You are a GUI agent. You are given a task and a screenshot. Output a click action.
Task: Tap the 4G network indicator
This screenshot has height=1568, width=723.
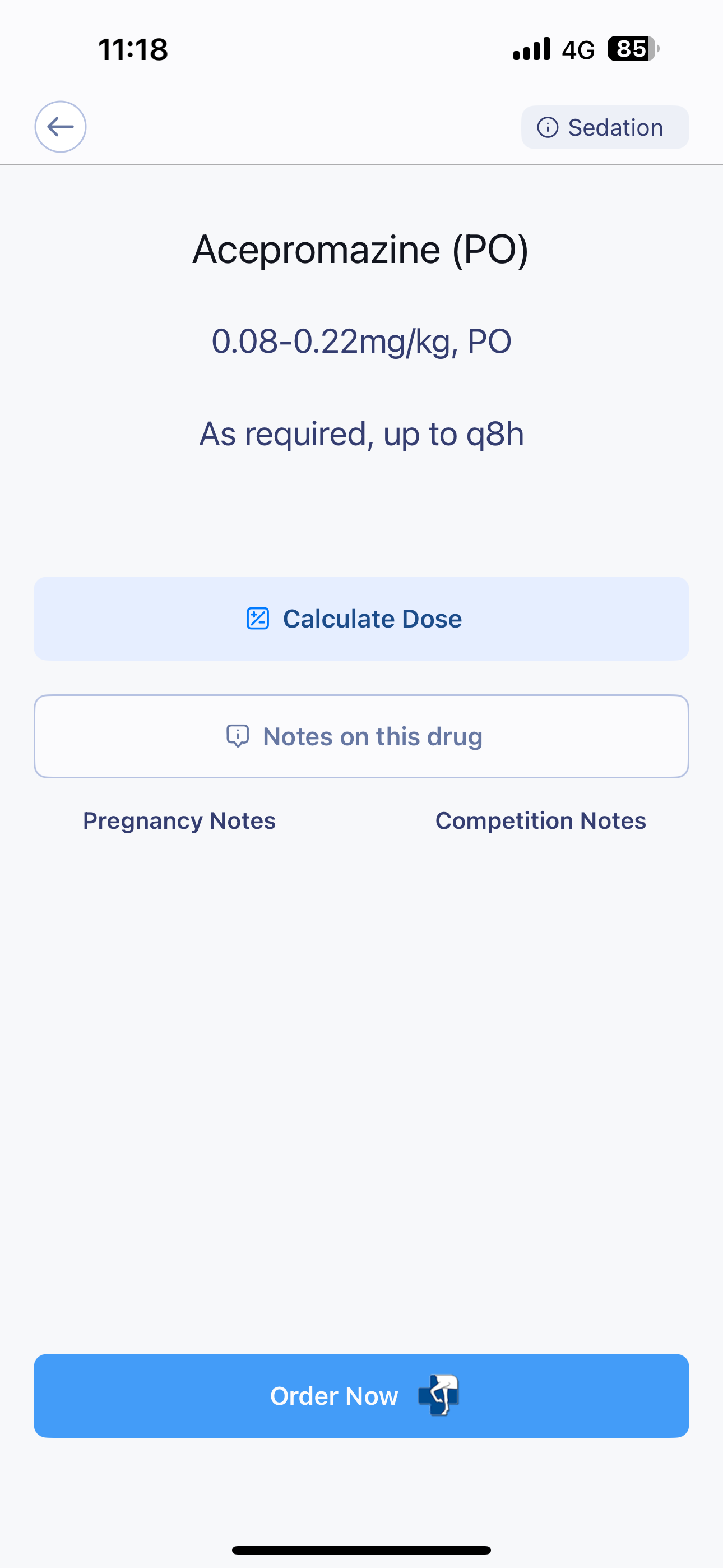(x=578, y=50)
